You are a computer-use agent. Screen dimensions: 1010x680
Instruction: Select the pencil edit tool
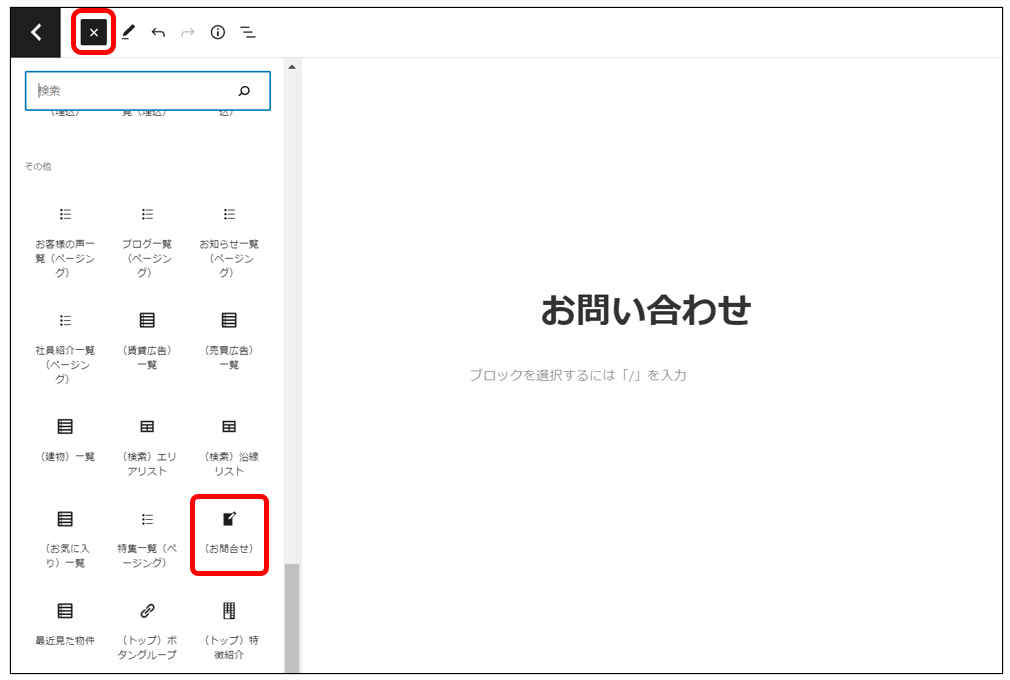tap(128, 33)
